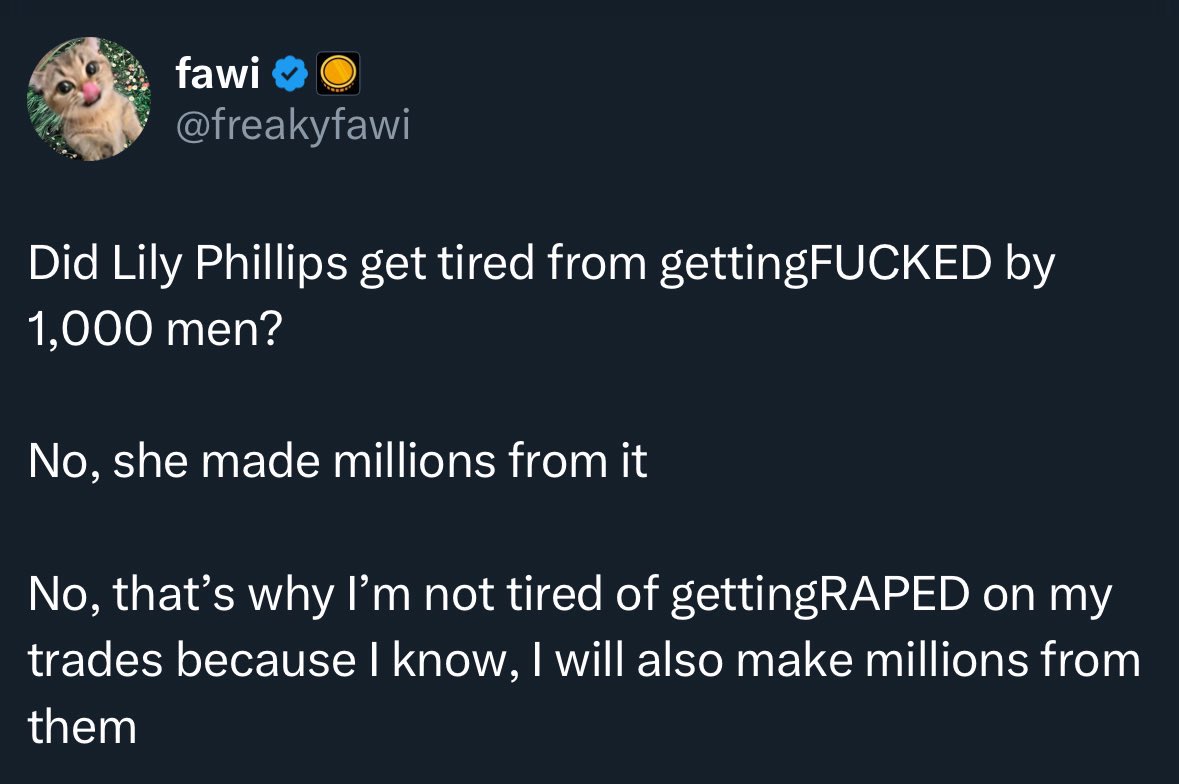Click the word "made" in second paragraph
The height and width of the screenshot is (784, 1179).
259,460
